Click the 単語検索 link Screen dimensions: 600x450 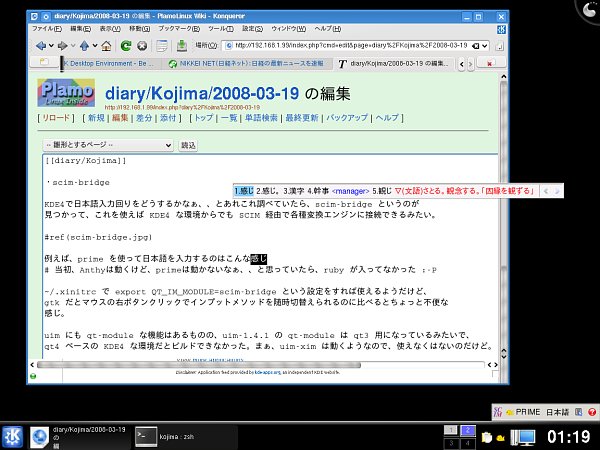pos(261,118)
